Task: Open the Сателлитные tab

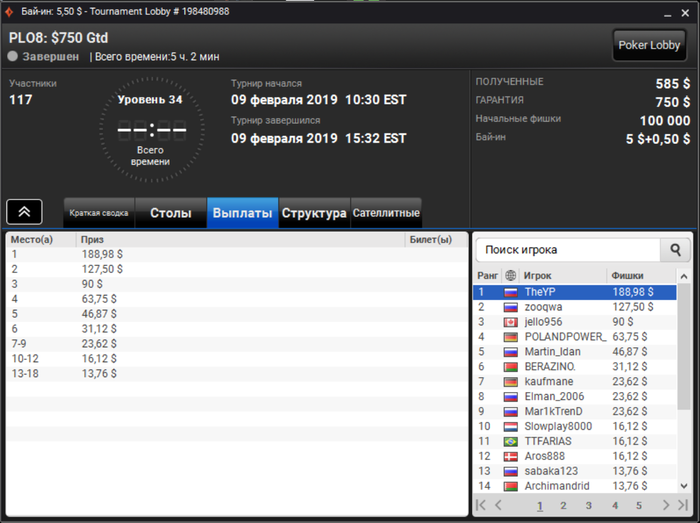Action: pyautogui.click(x=386, y=213)
